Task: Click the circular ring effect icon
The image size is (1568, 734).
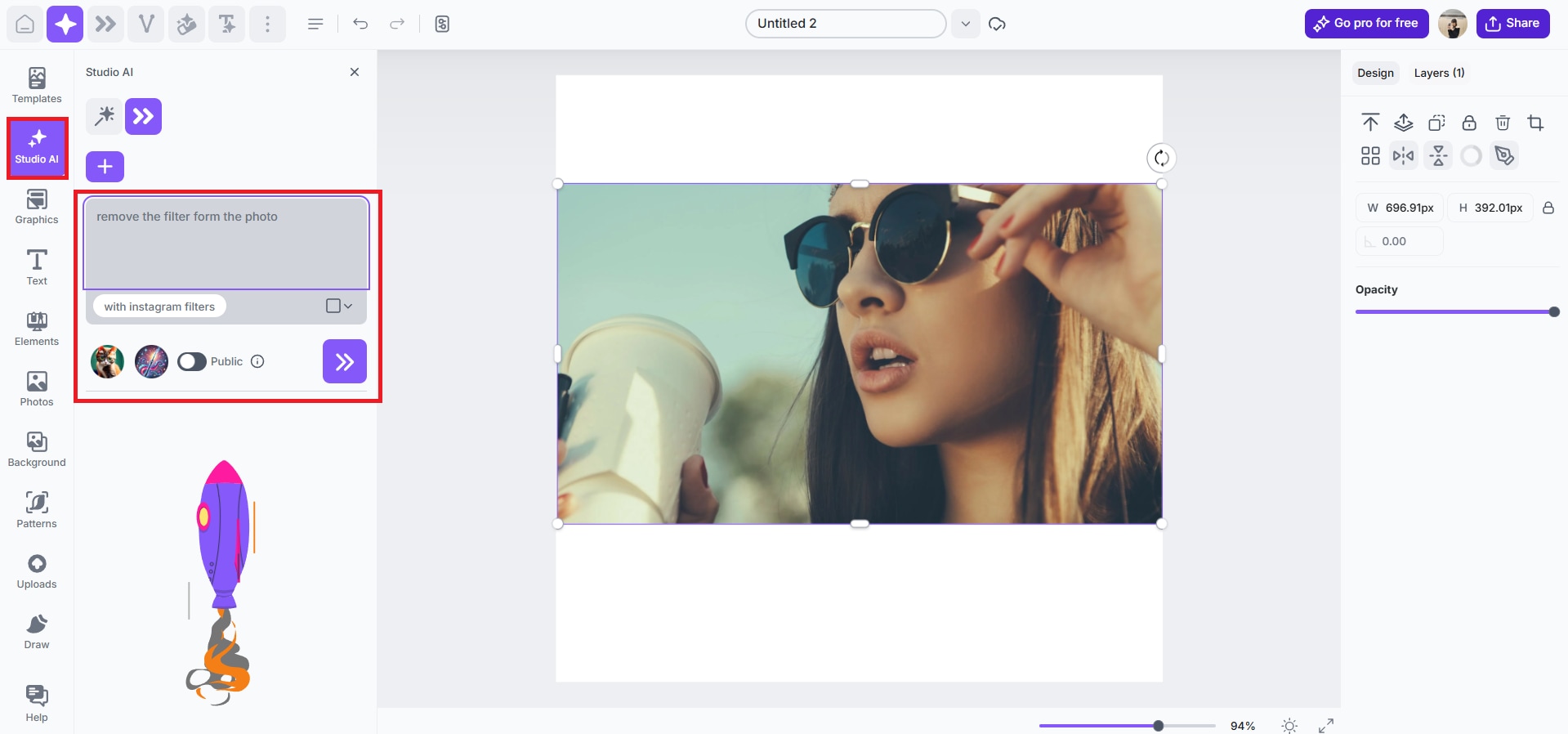Action: pos(1471,155)
